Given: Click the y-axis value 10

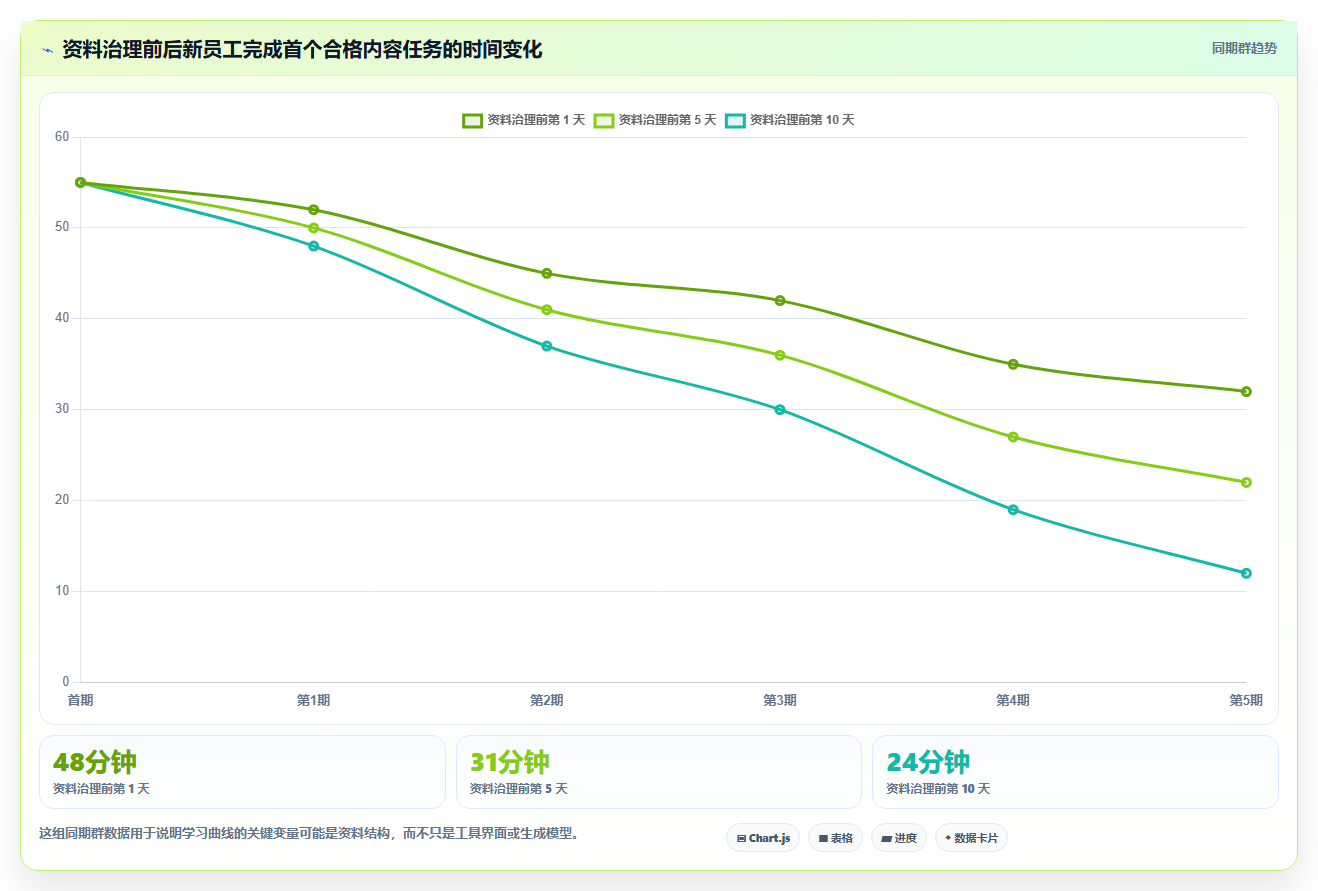Looking at the screenshot, I should tap(62, 591).
